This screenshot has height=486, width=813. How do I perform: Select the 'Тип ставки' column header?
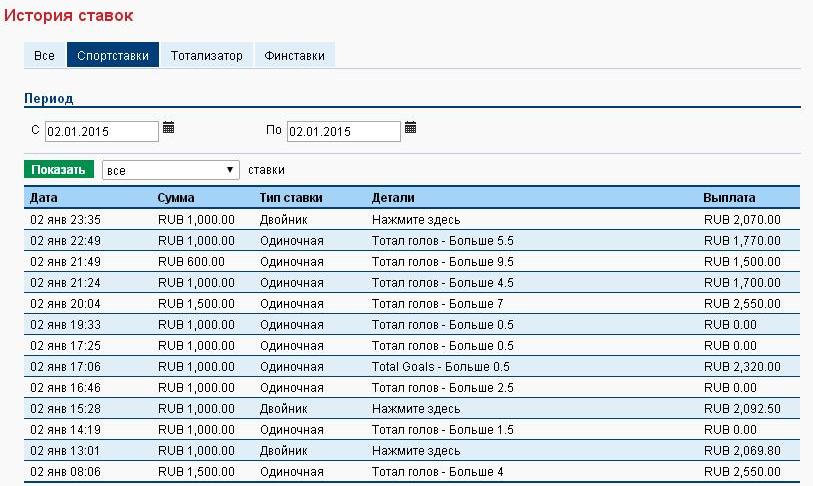point(291,197)
